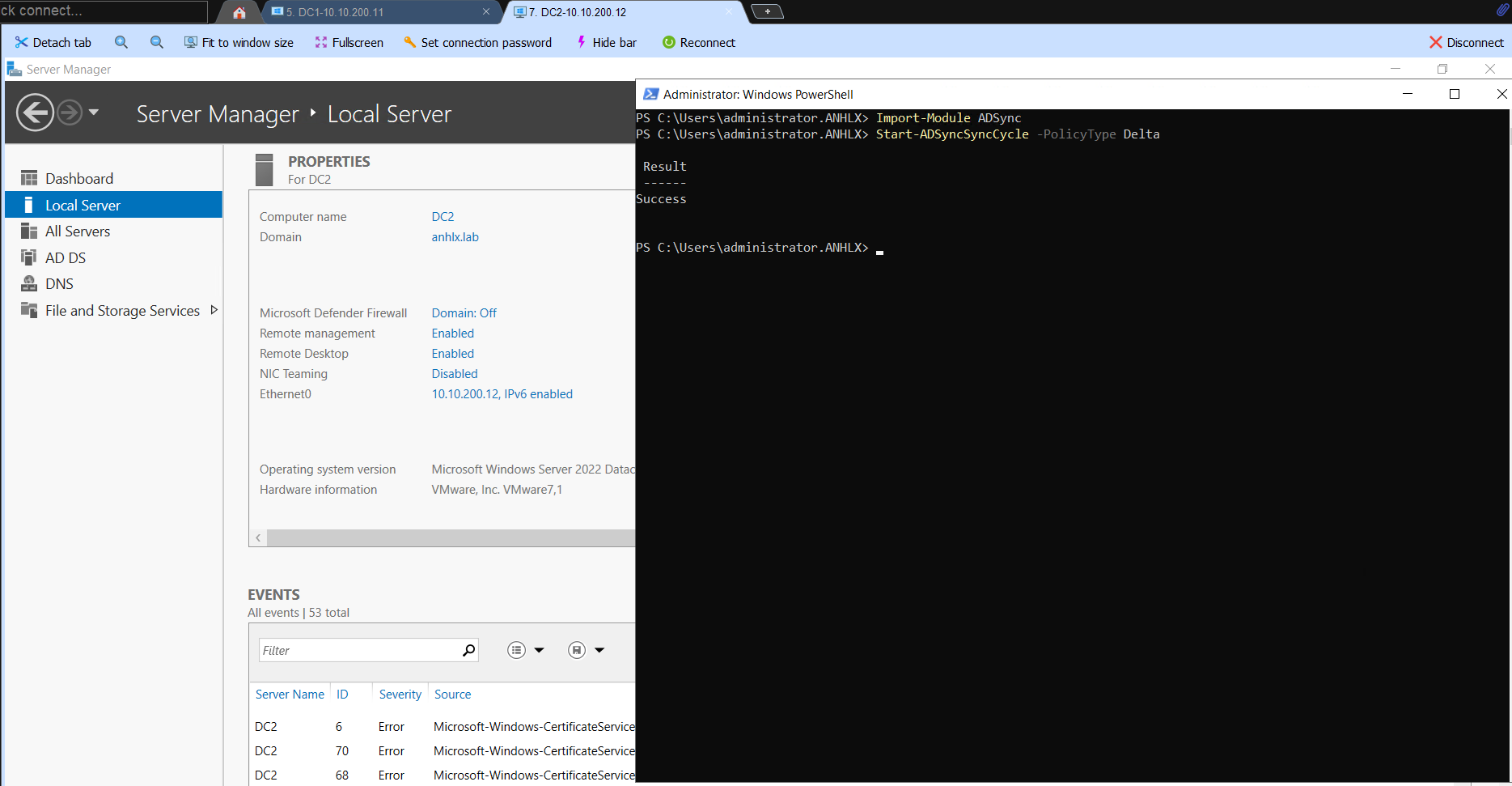Click the Dashboard sidebar icon
Viewport: 1512px width, 786px height.
pos(29,178)
